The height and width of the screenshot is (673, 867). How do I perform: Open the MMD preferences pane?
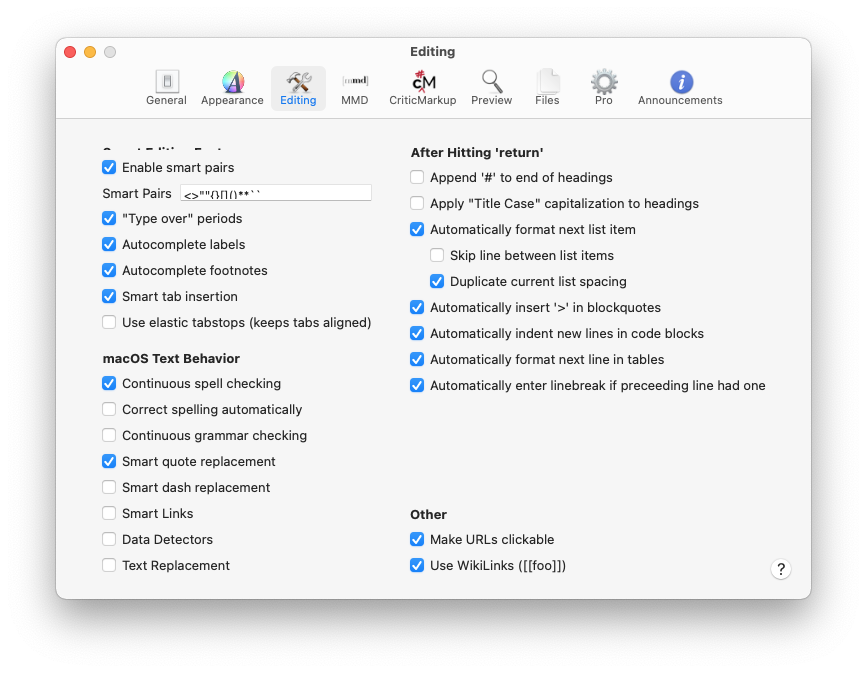coord(354,88)
